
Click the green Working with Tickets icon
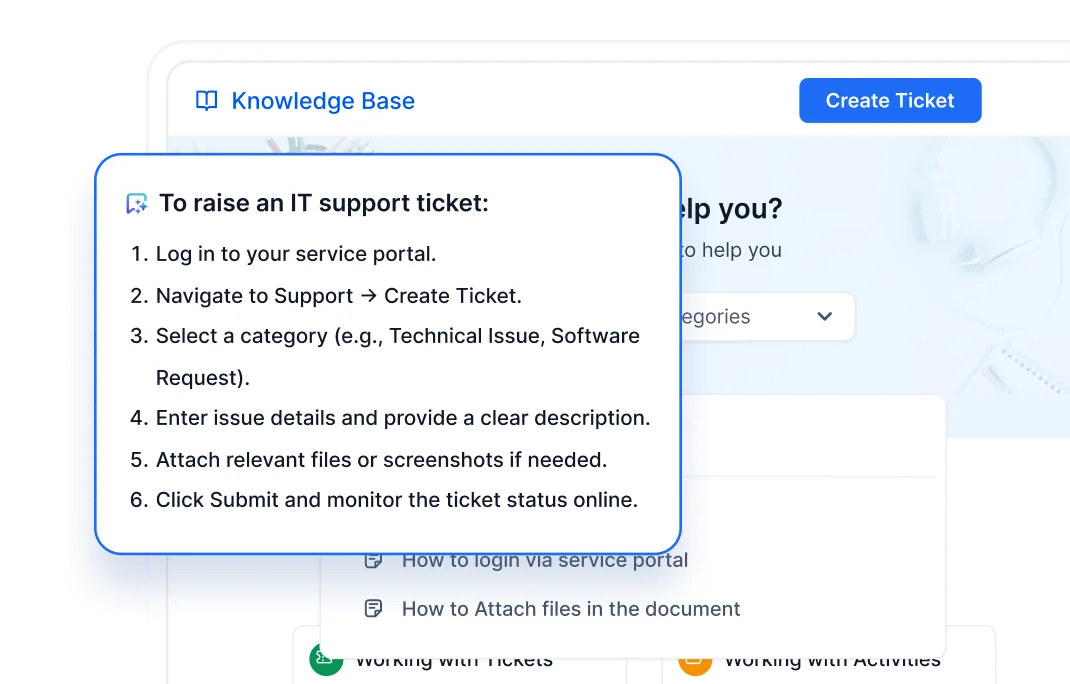325,660
